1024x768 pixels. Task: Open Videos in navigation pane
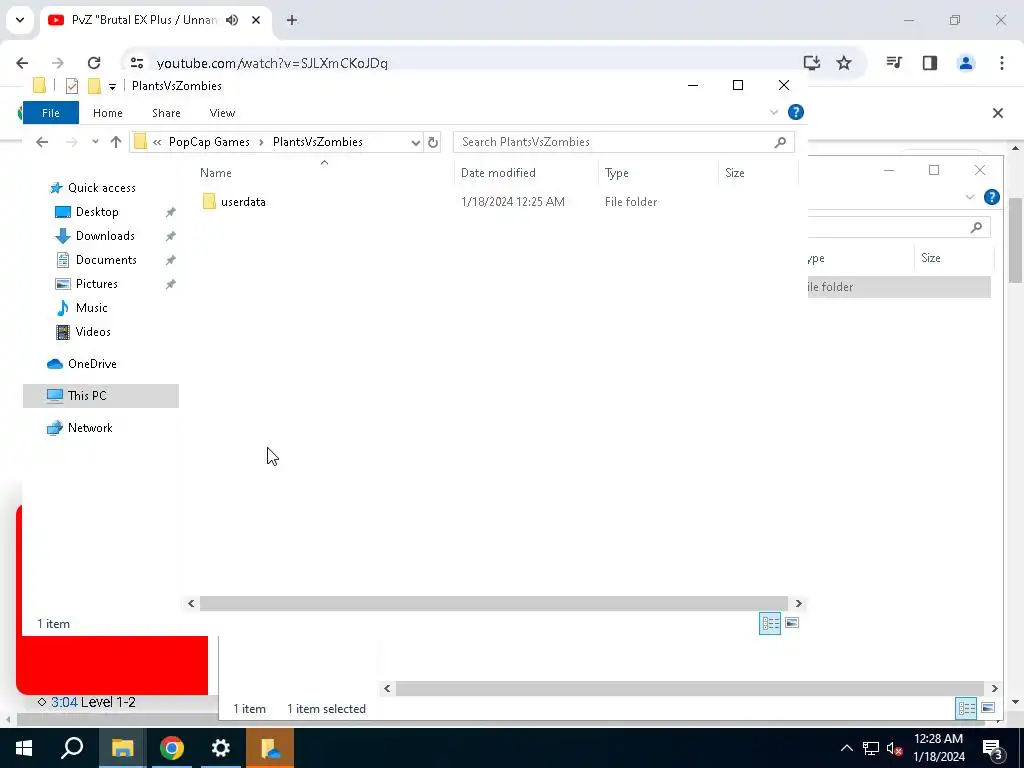click(x=93, y=332)
